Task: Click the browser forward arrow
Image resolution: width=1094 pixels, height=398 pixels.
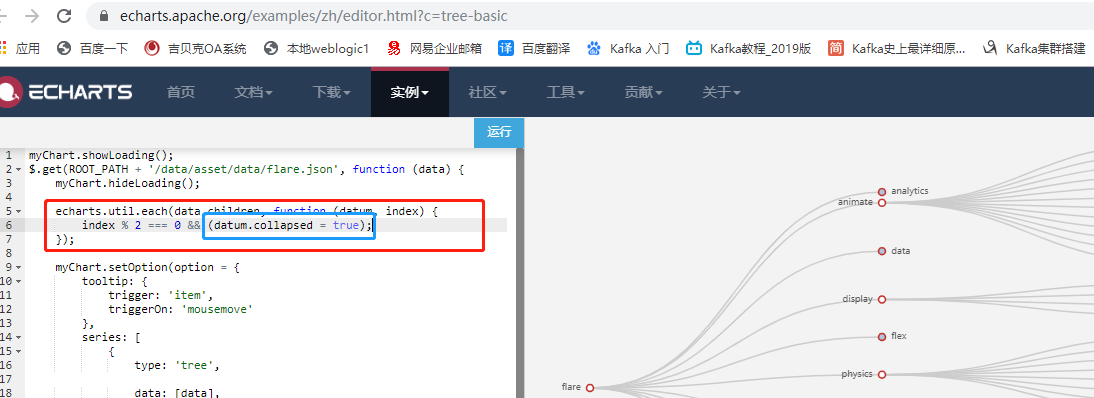Action: (32, 15)
